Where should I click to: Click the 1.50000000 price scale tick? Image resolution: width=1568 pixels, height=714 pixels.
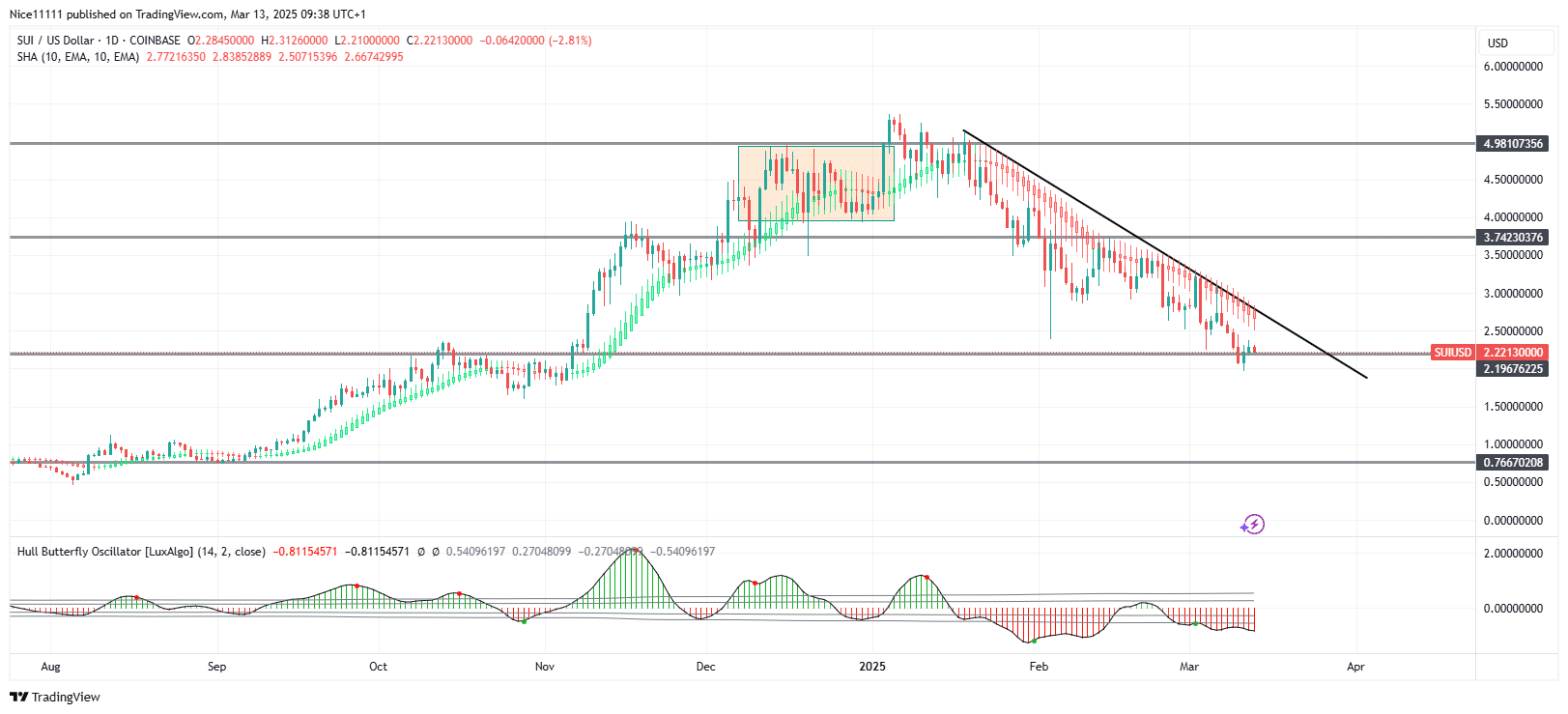coord(1513,407)
